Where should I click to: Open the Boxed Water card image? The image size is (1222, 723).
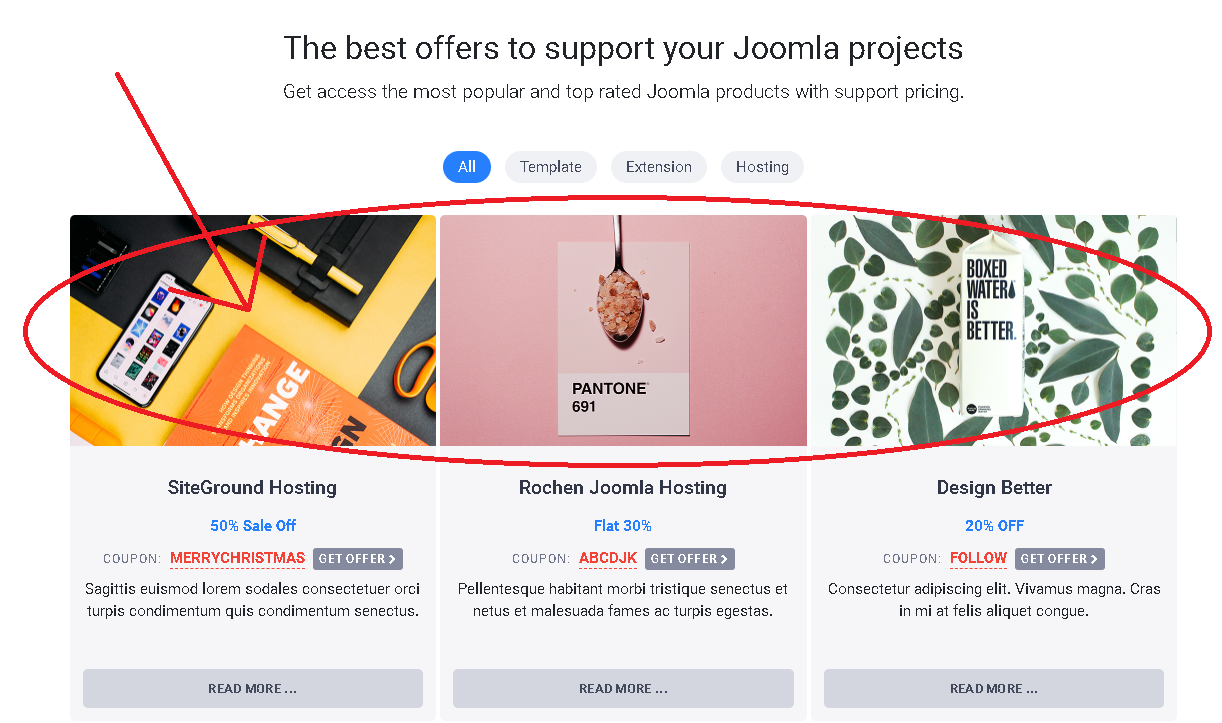(994, 330)
